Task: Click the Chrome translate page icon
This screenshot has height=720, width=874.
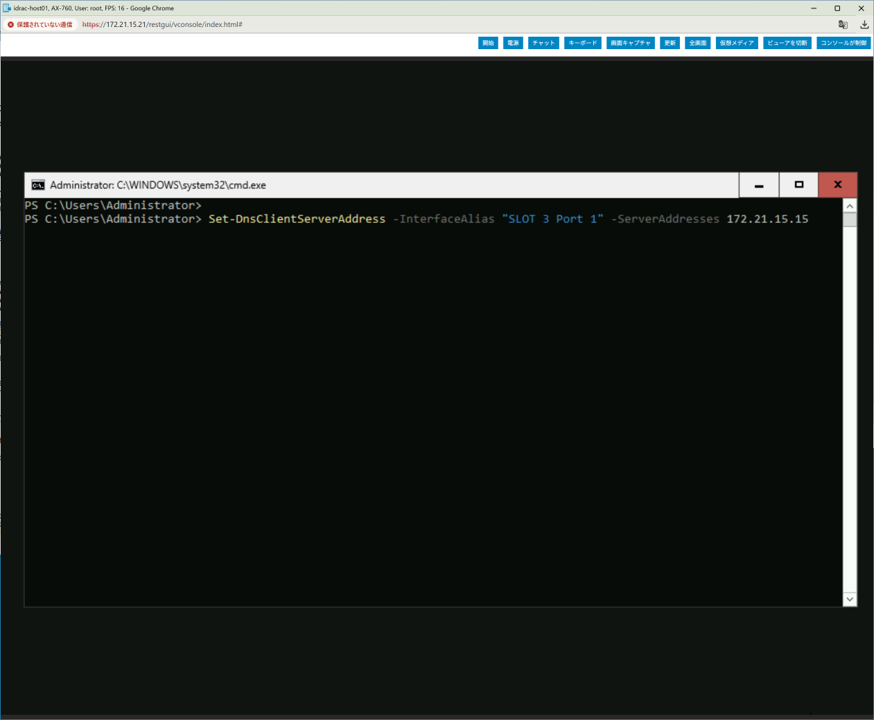Action: [x=843, y=24]
